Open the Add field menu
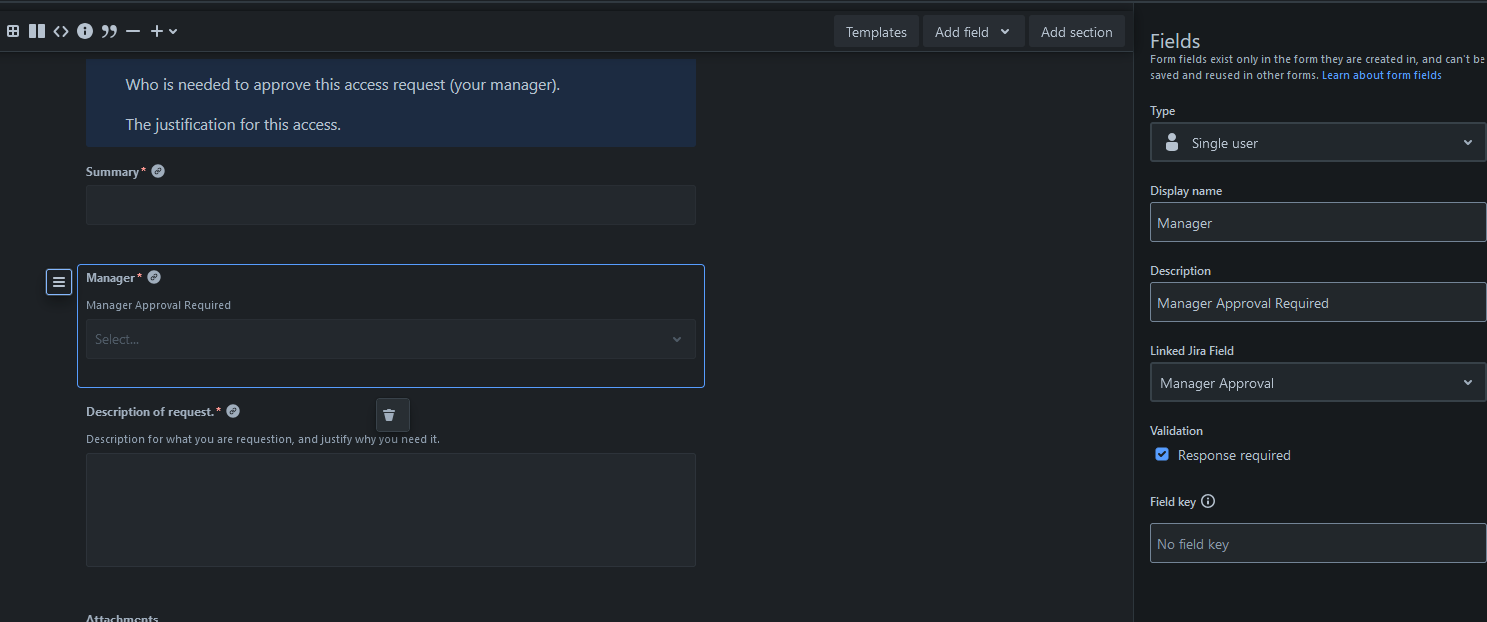 pos(973,32)
